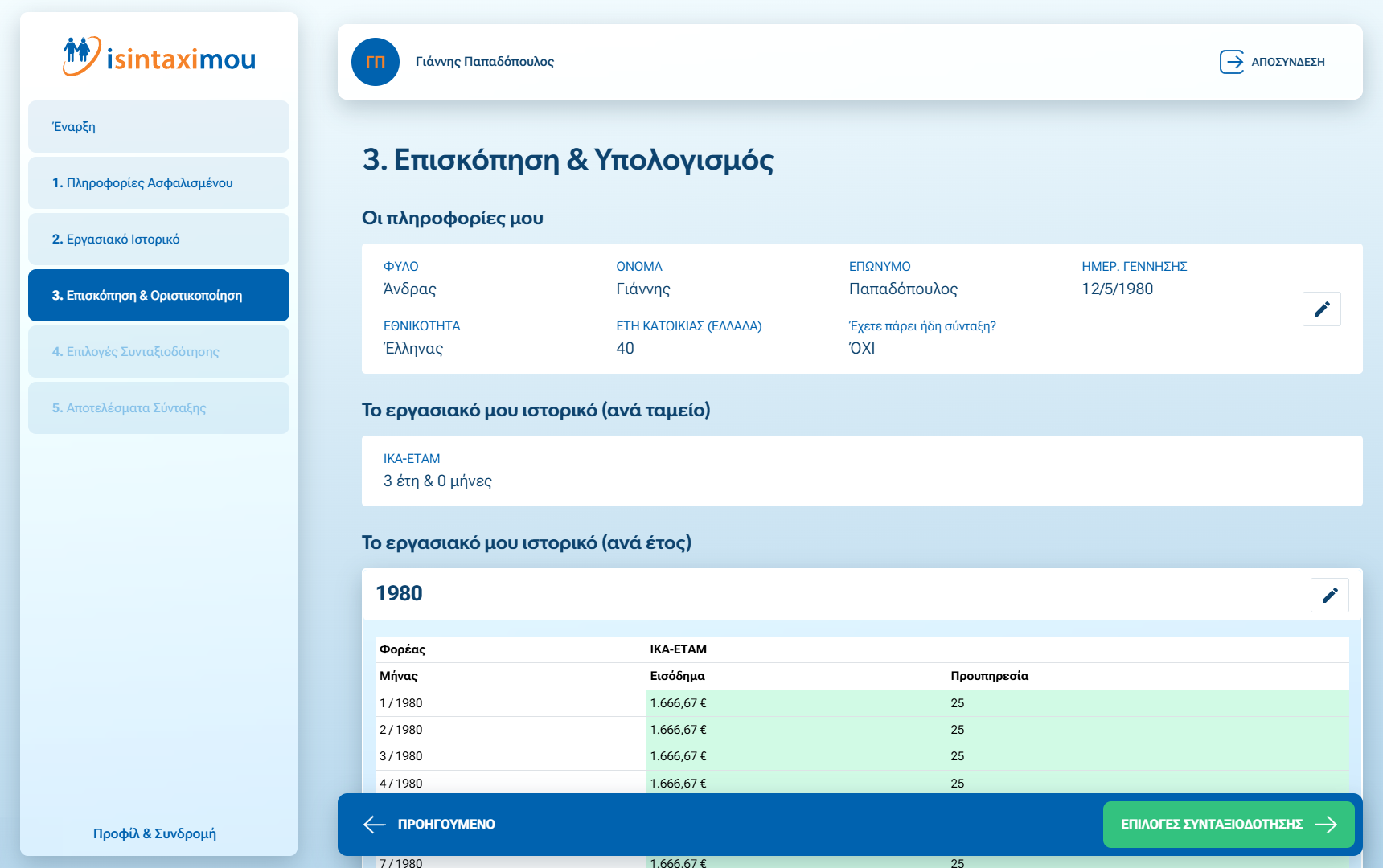Click the 3/1980 month row
Screen dimensions: 1383x868
401,756
